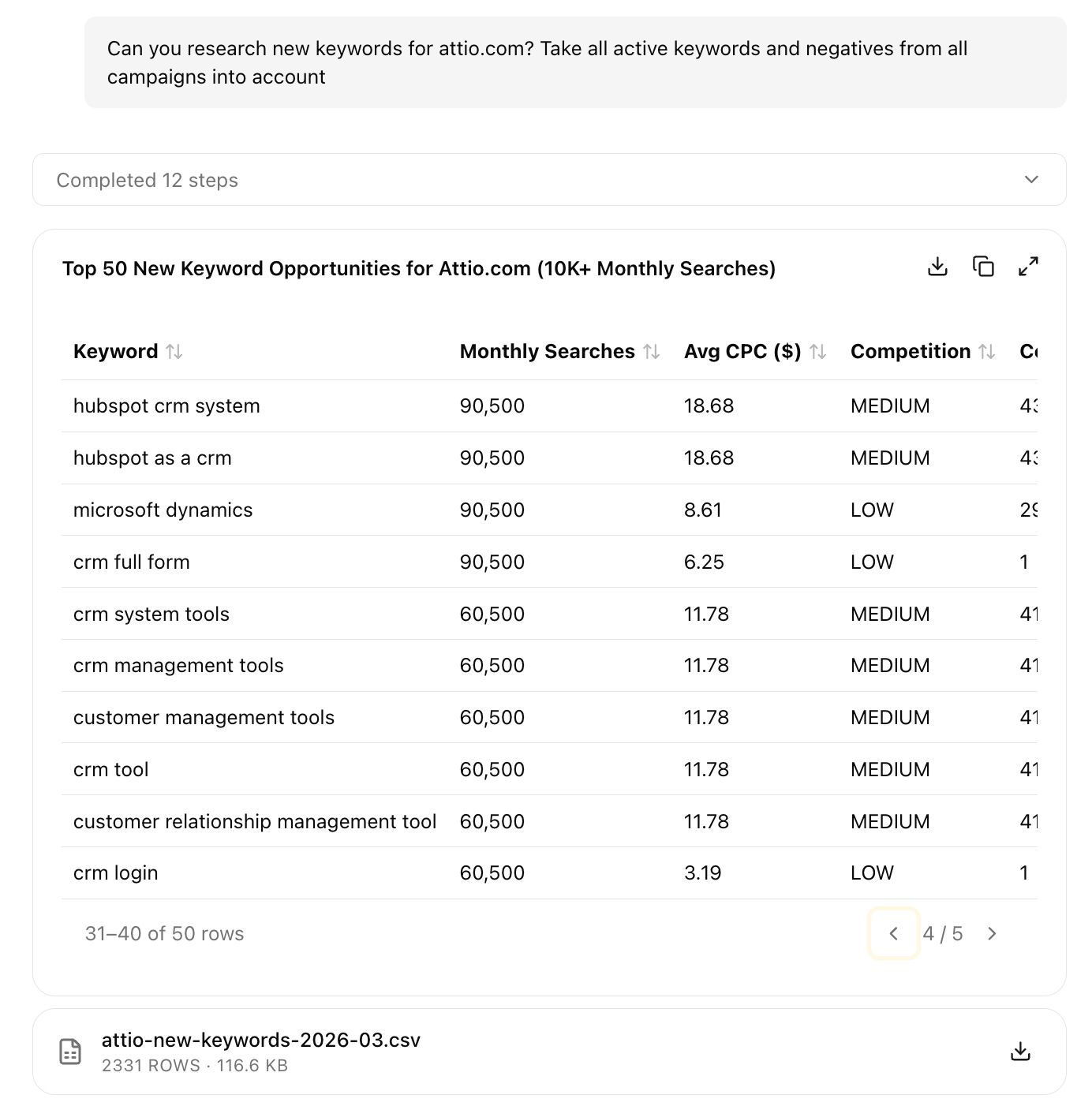Download the attio-new-keywords CSV file
Screen dimensions: 1092x1106
(x=1020, y=1052)
